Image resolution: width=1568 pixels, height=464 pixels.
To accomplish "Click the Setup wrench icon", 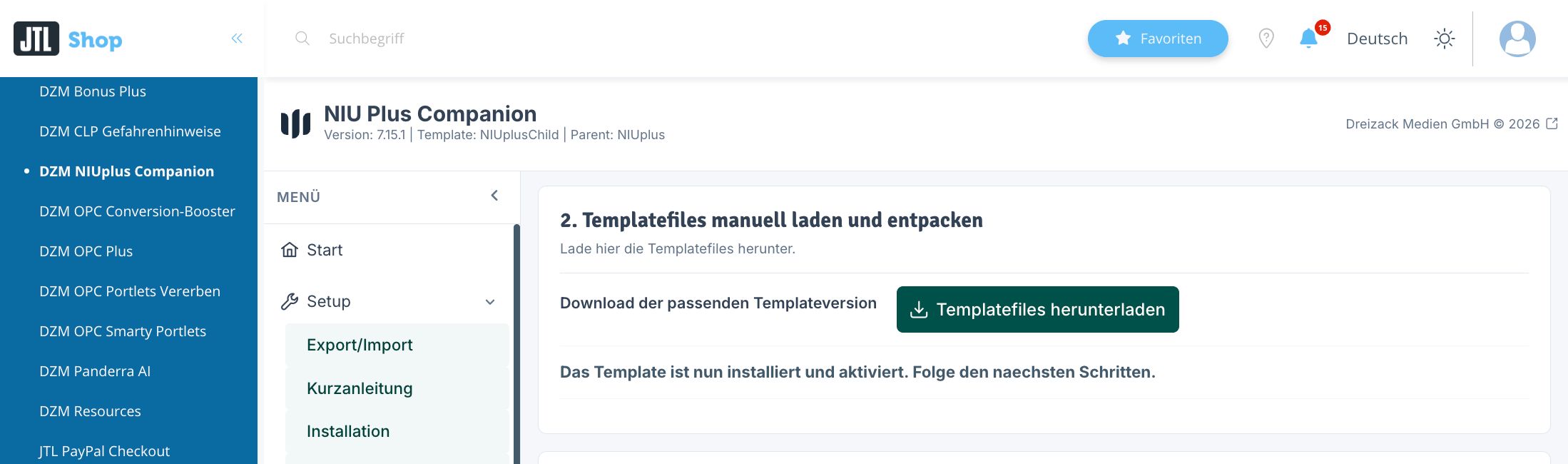I will point(290,301).
